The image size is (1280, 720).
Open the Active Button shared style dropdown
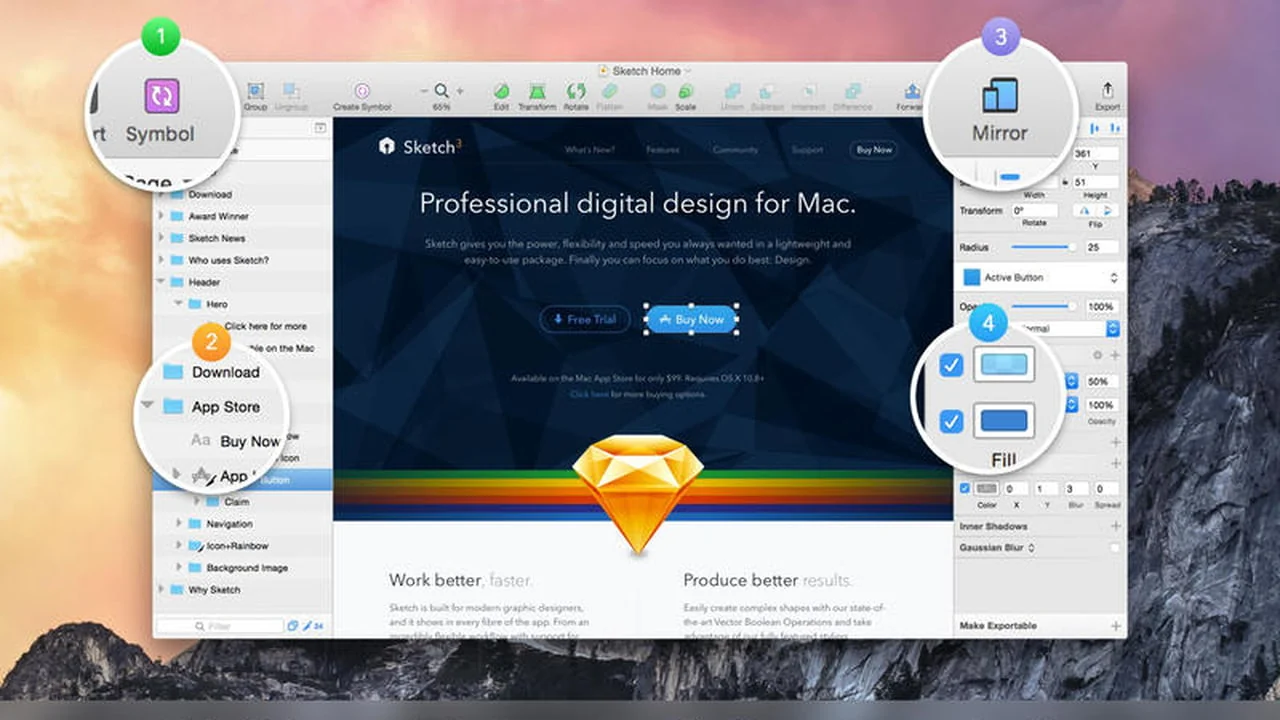point(1039,277)
